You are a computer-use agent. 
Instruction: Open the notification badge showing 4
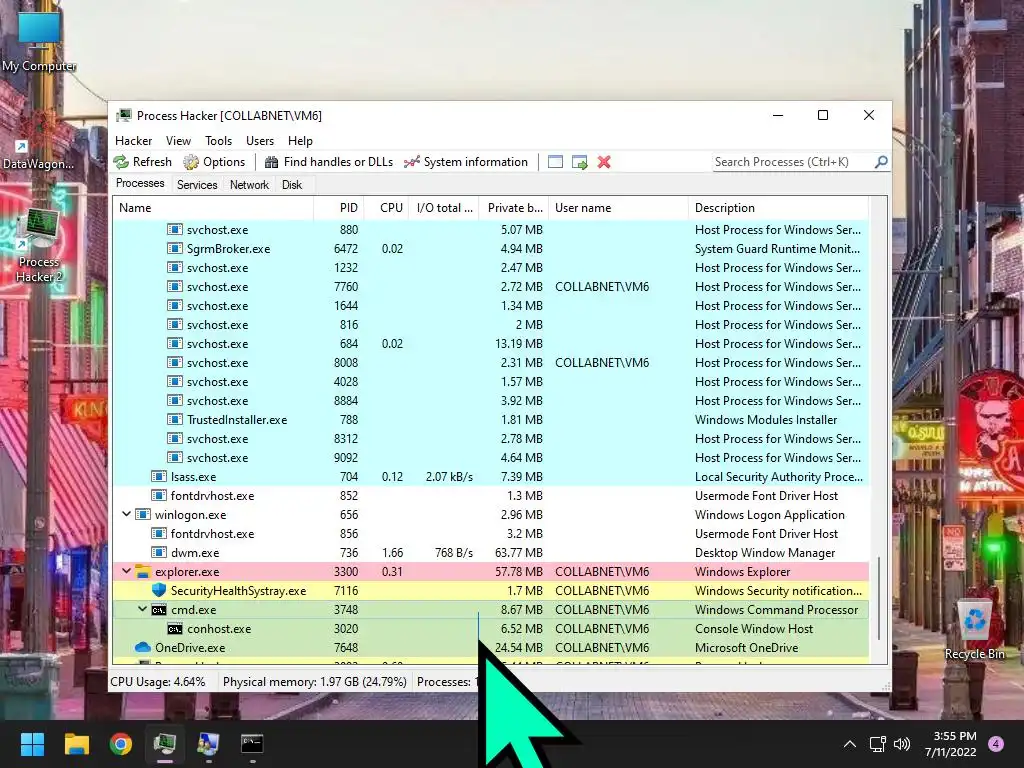coord(996,744)
